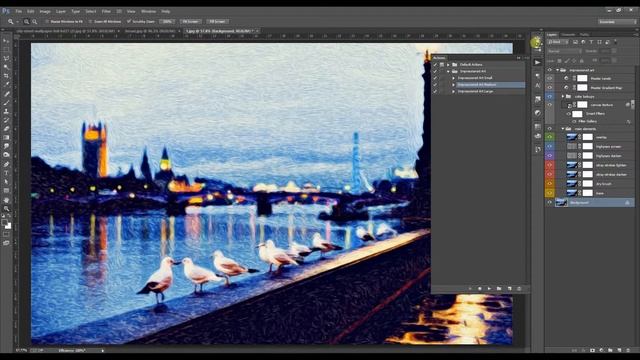Click the create new layer icon
This screenshot has width=640, height=360.
(619, 350)
